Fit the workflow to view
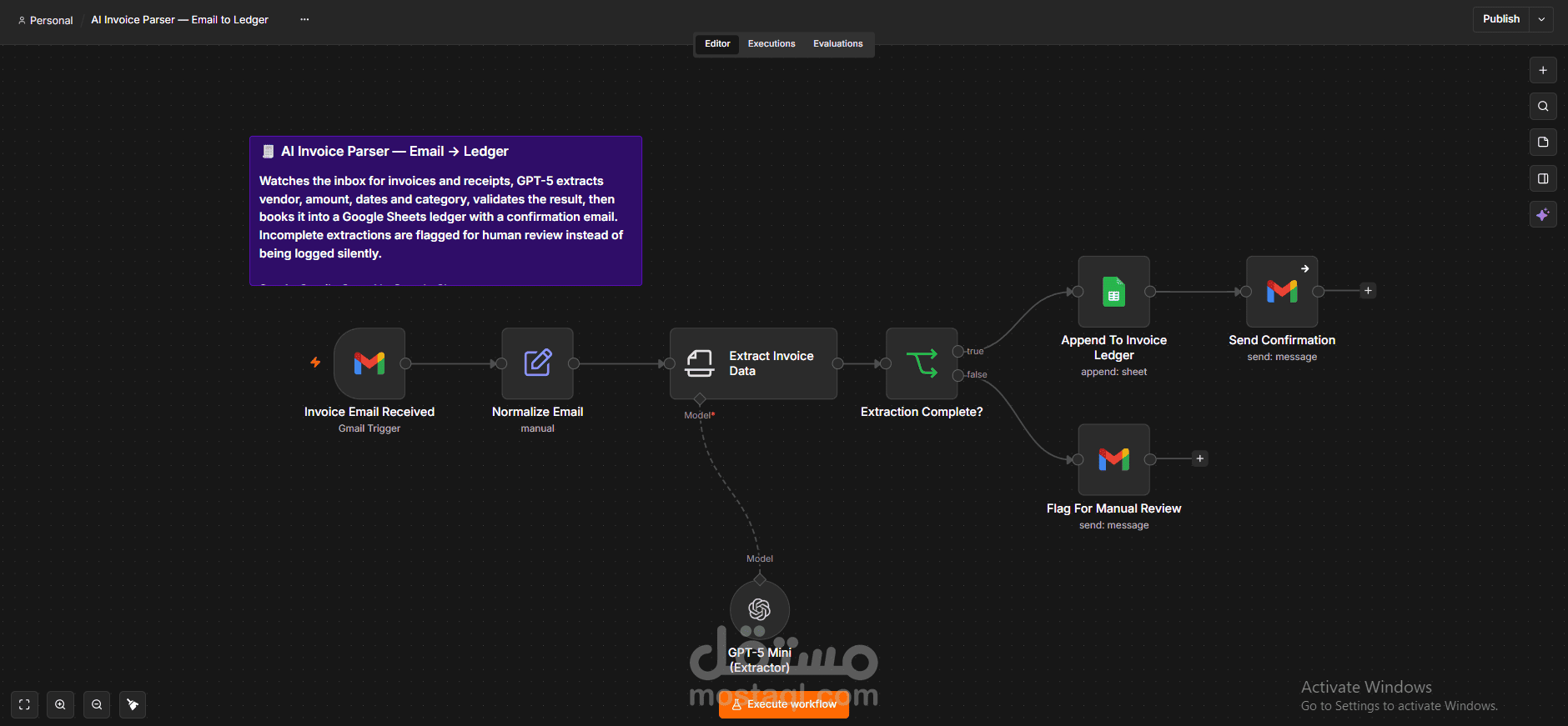 [24, 705]
